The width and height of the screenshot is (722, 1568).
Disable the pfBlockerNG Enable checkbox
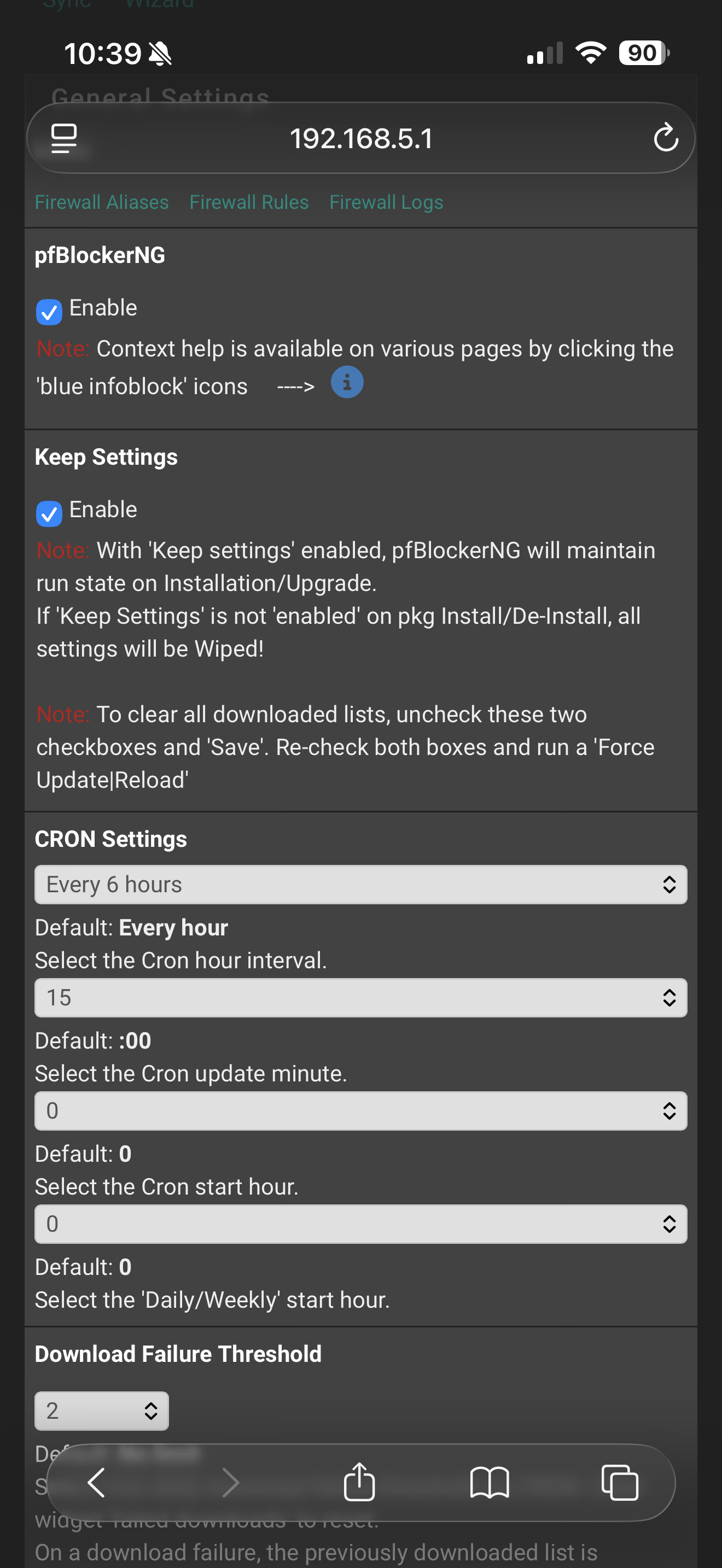tap(49, 312)
